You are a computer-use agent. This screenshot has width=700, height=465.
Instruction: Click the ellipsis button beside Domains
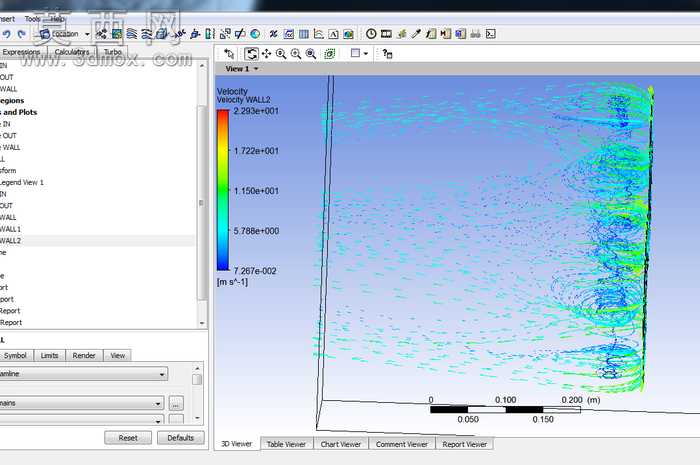click(x=176, y=404)
